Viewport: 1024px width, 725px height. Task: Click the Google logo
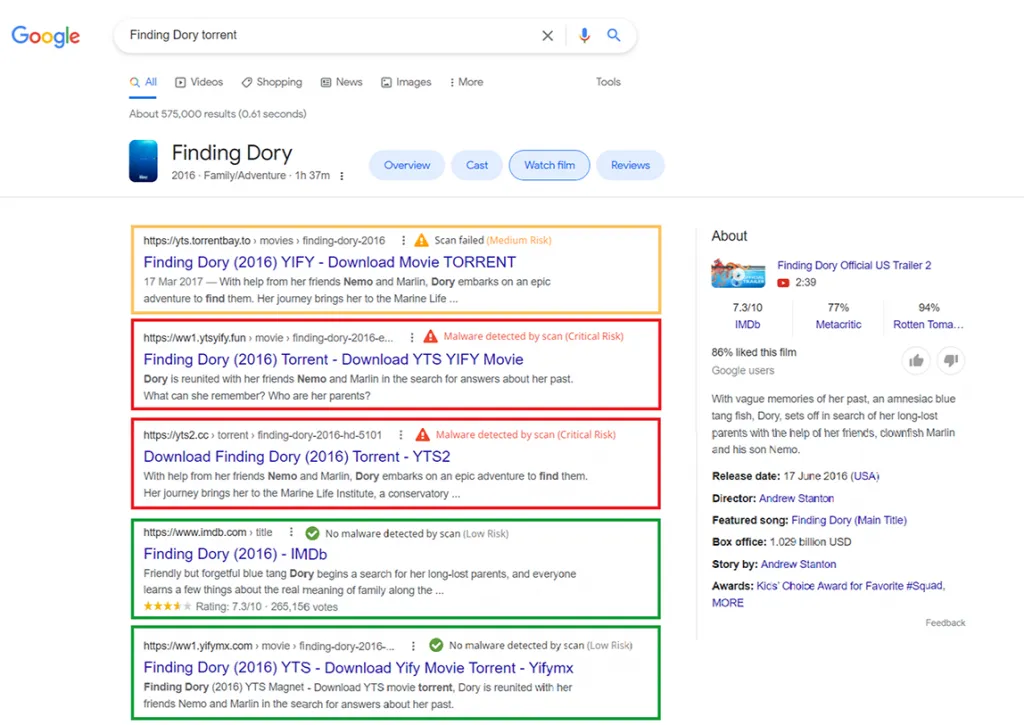(x=46, y=36)
